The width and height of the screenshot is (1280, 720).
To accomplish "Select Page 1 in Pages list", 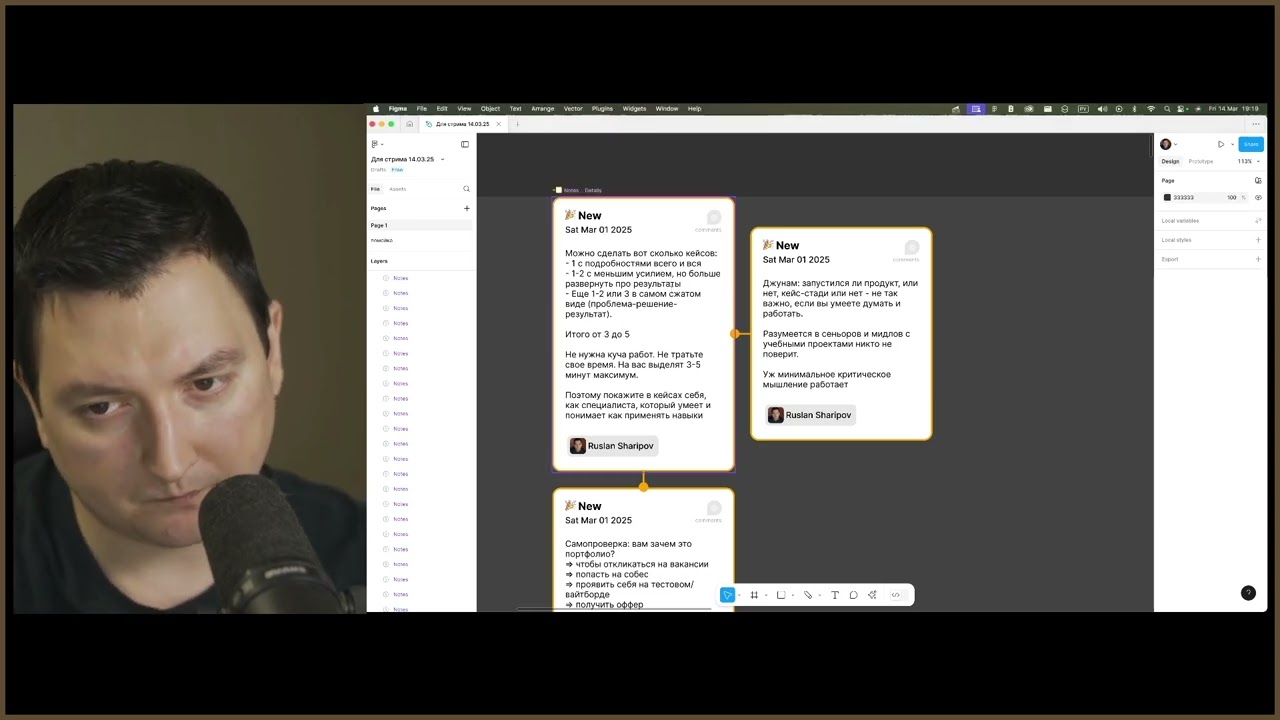I will click(x=420, y=225).
